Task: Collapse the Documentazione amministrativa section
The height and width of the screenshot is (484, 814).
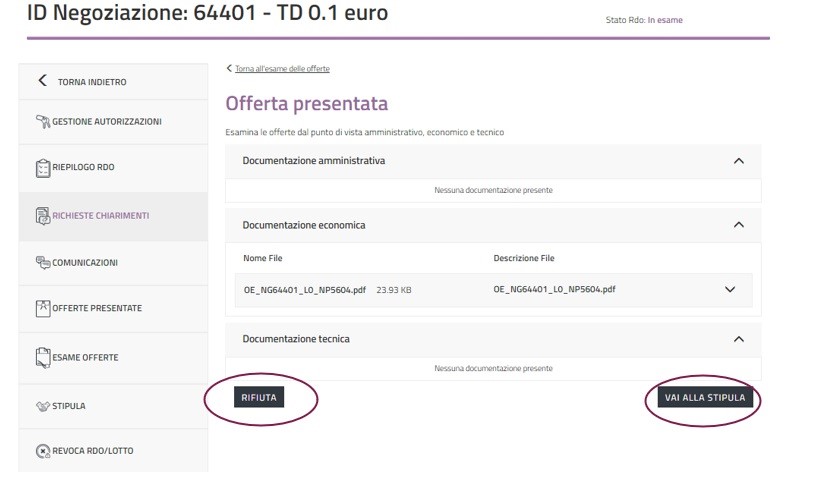Action: [x=739, y=160]
